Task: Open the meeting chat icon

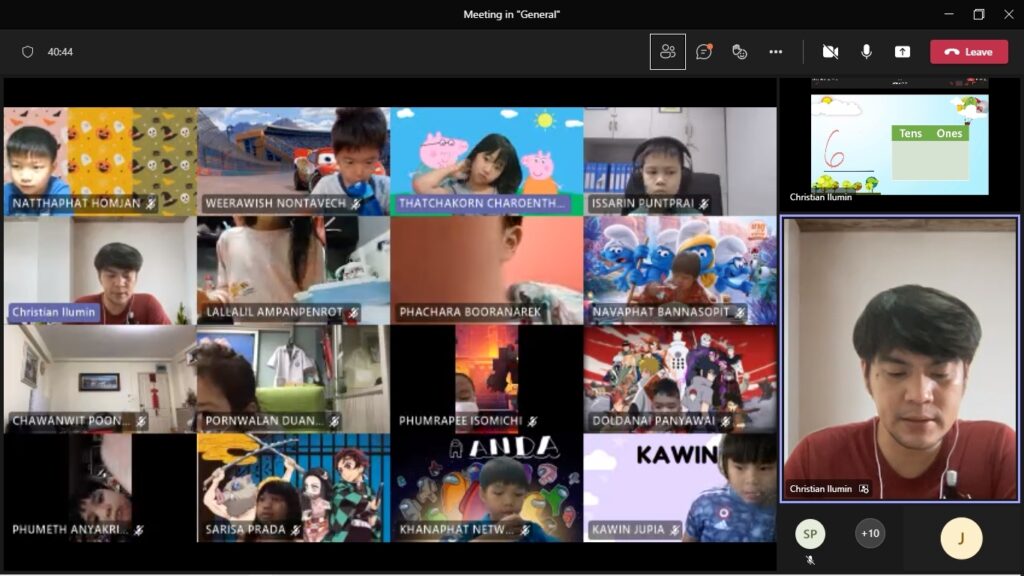Action: (x=704, y=52)
